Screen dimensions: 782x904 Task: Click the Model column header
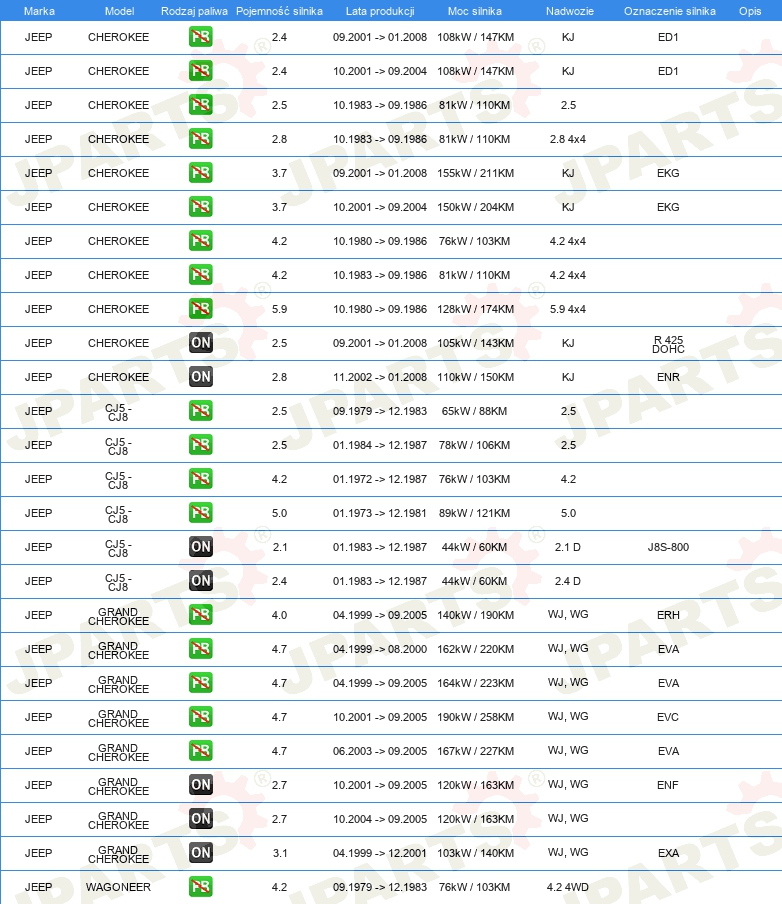point(119,11)
